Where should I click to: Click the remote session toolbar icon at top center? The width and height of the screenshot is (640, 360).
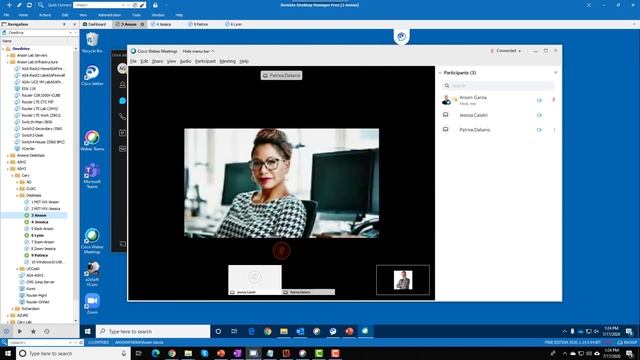[x=401, y=37]
